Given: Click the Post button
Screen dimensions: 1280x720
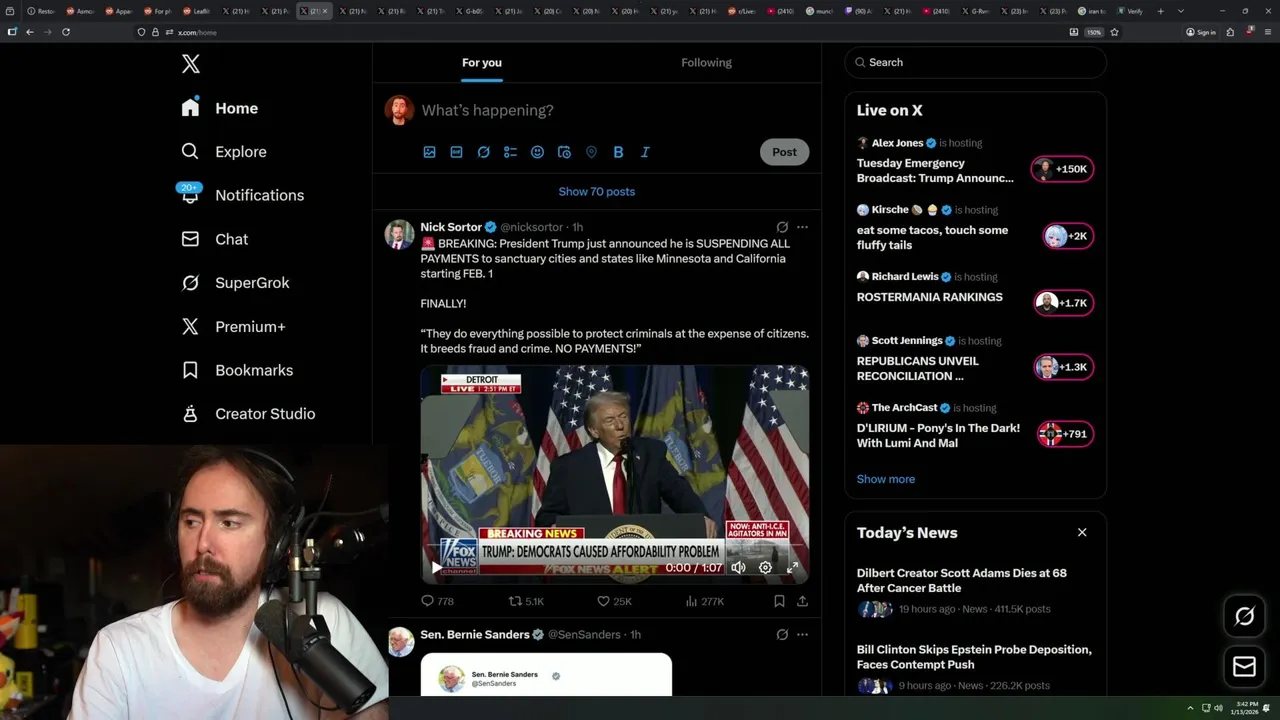Looking at the screenshot, I should (x=784, y=152).
